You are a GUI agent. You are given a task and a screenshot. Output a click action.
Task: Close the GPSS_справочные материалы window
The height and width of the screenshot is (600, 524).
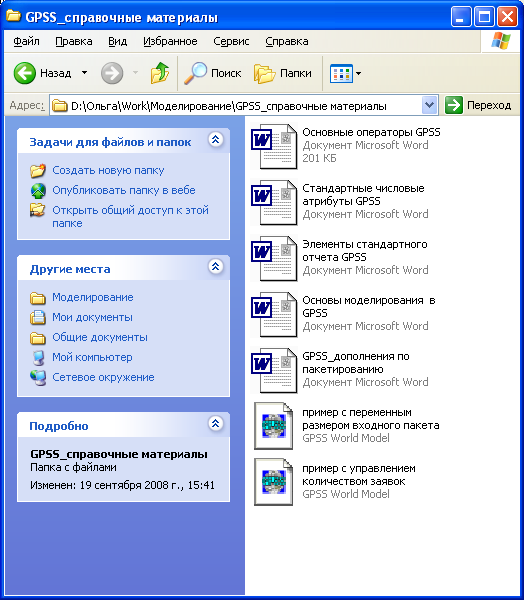coord(508,17)
